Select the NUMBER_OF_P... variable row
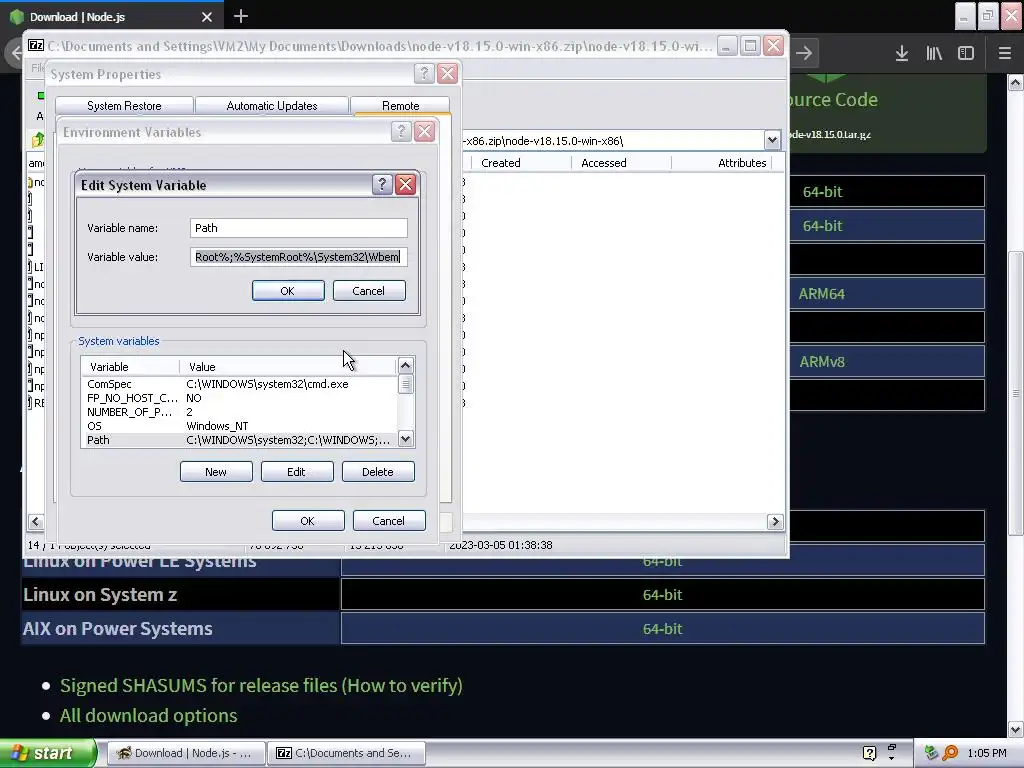The image size is (1024, 768). pos(239,412)
